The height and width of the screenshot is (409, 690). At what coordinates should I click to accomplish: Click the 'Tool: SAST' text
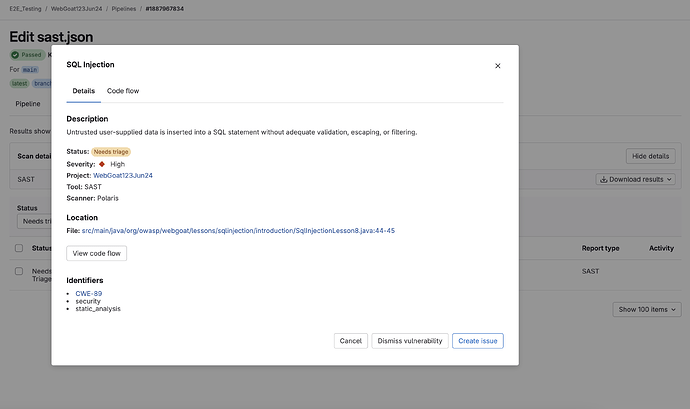tap(84, 187)
